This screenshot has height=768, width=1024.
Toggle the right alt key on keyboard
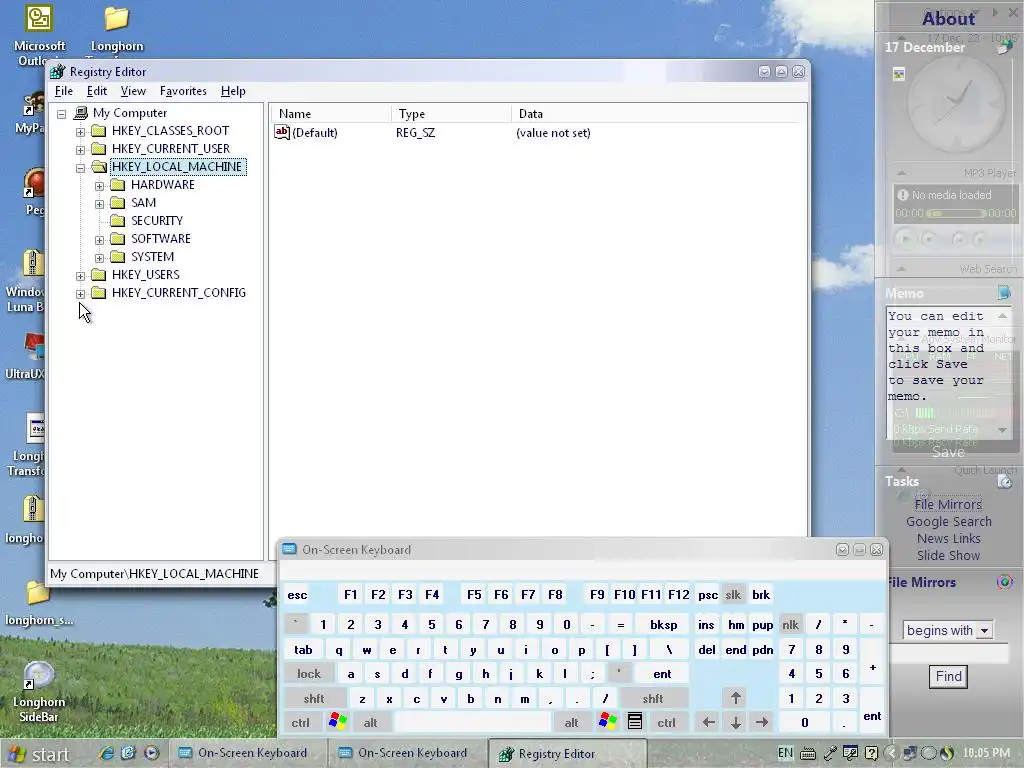(571, 722)
